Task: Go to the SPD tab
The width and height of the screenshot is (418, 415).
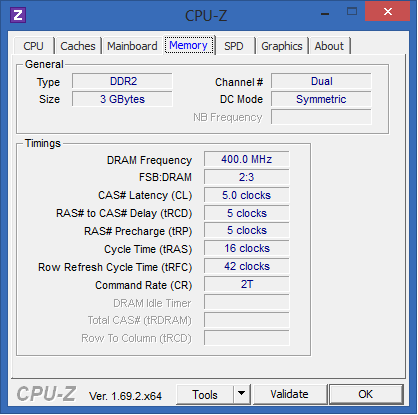Action: [x=234, y=46]
